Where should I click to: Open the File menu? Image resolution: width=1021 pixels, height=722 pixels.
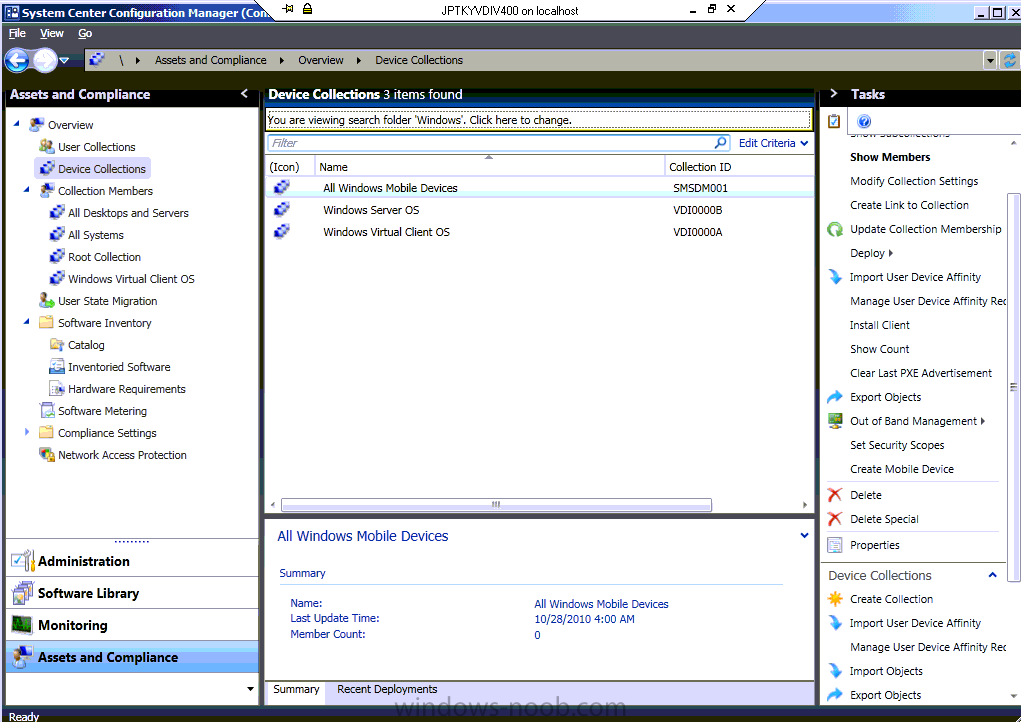point(17,33)
